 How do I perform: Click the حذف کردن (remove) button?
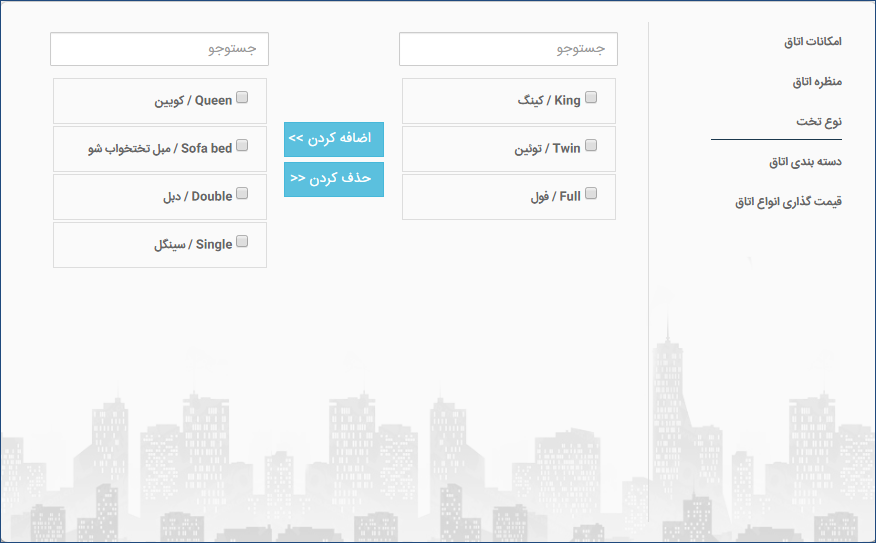[334, 179]
